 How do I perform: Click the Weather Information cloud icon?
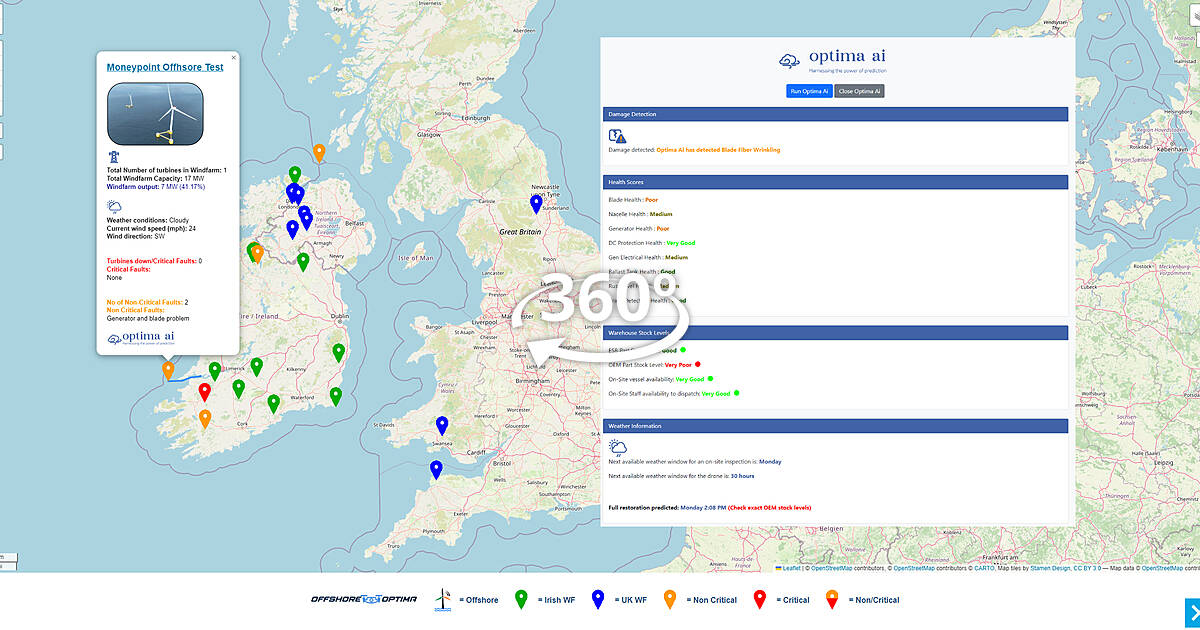(618, 447)
